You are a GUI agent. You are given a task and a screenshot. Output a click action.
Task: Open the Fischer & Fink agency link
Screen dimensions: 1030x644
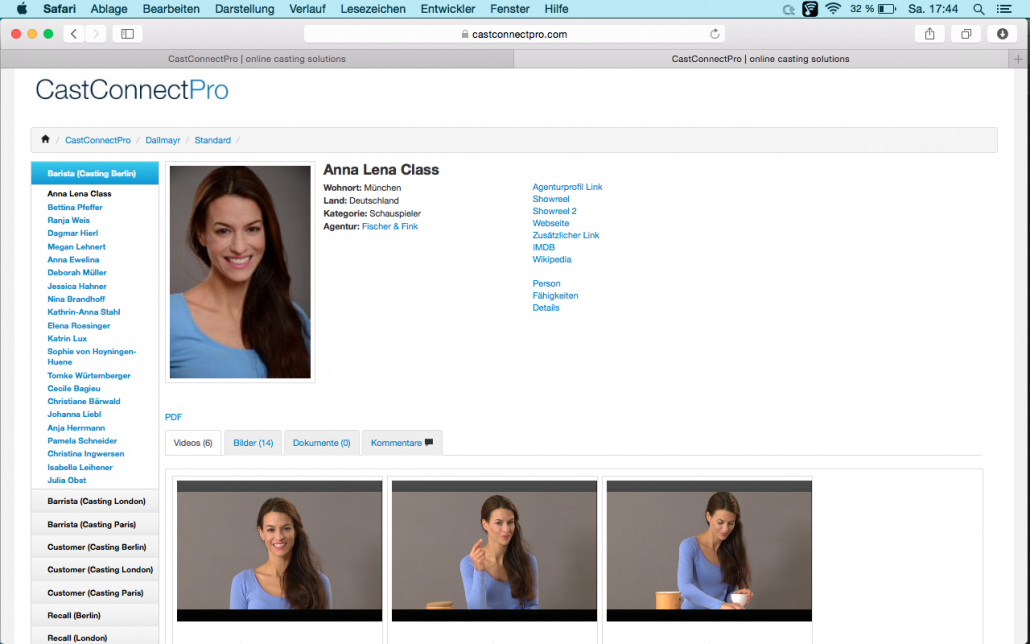pyautogui.click(x=390, y=226)
